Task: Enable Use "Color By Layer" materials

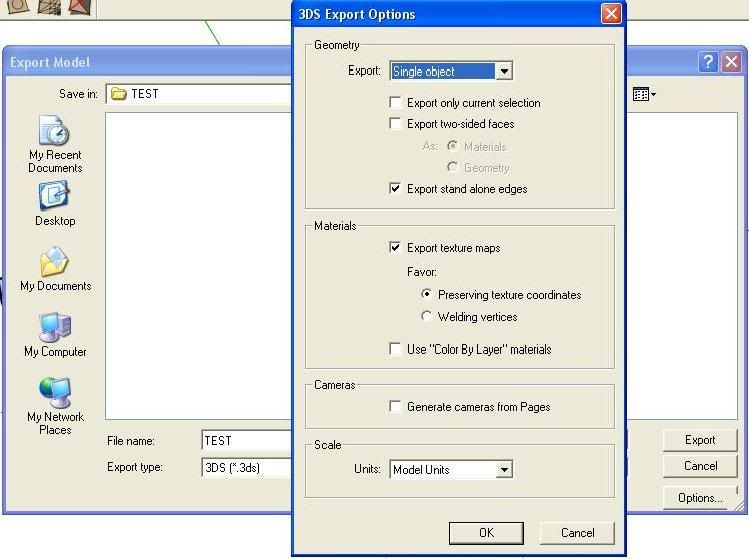Action: 395,349
